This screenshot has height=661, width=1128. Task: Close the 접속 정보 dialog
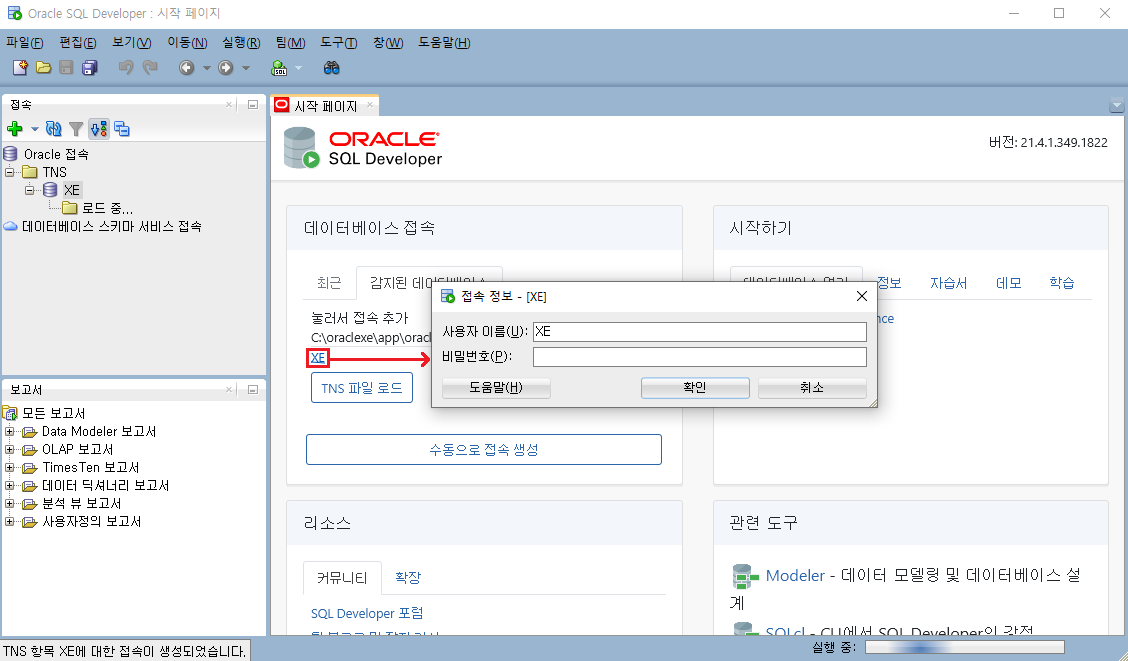pyautogui.click(x=862, y=296)
